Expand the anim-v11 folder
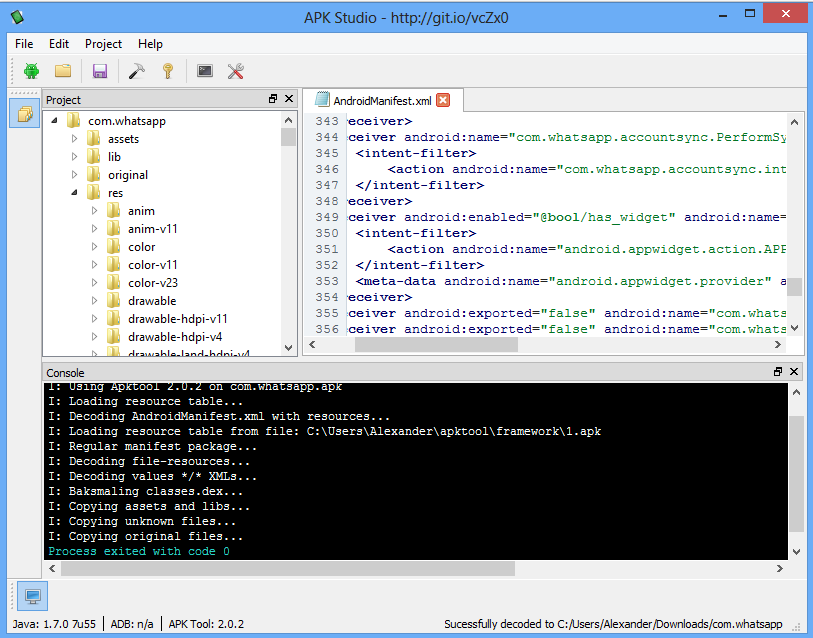Viewport: 813px width, 638px height. [x=94, y=229]
